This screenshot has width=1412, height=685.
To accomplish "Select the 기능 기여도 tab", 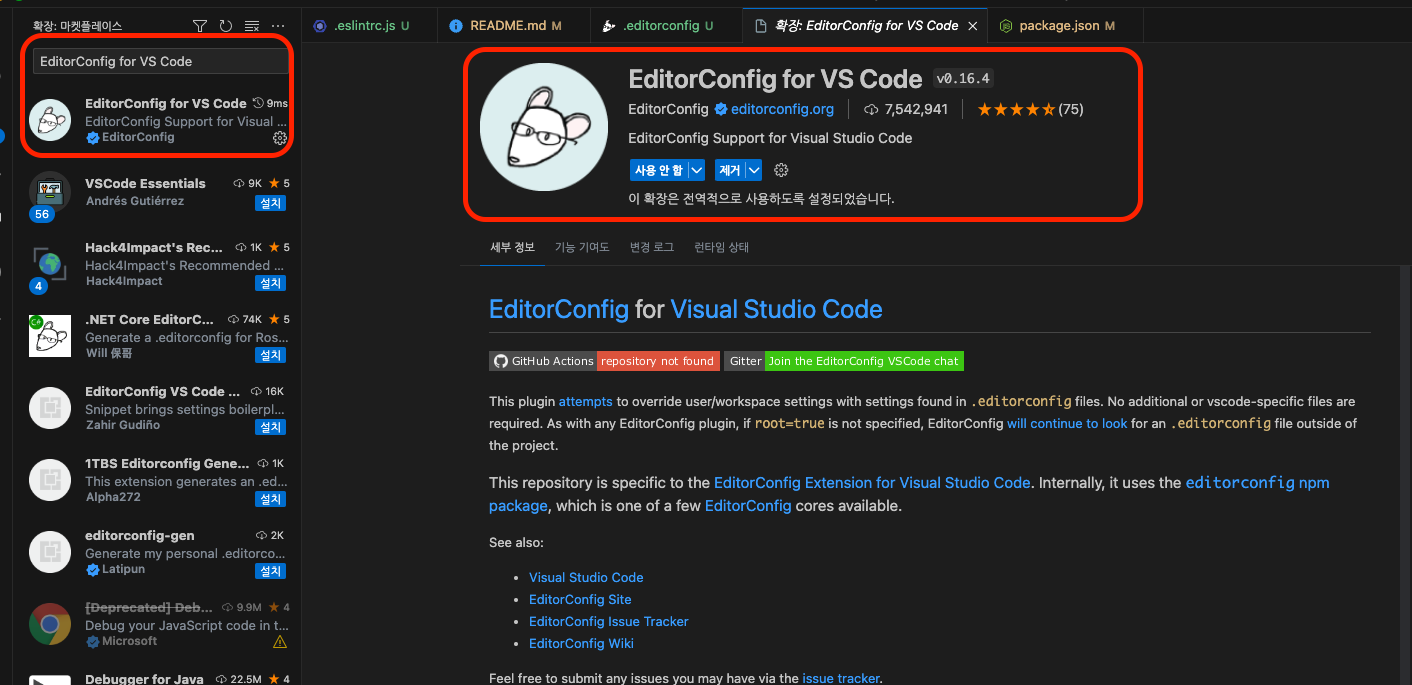I will (x=582, y=247).
